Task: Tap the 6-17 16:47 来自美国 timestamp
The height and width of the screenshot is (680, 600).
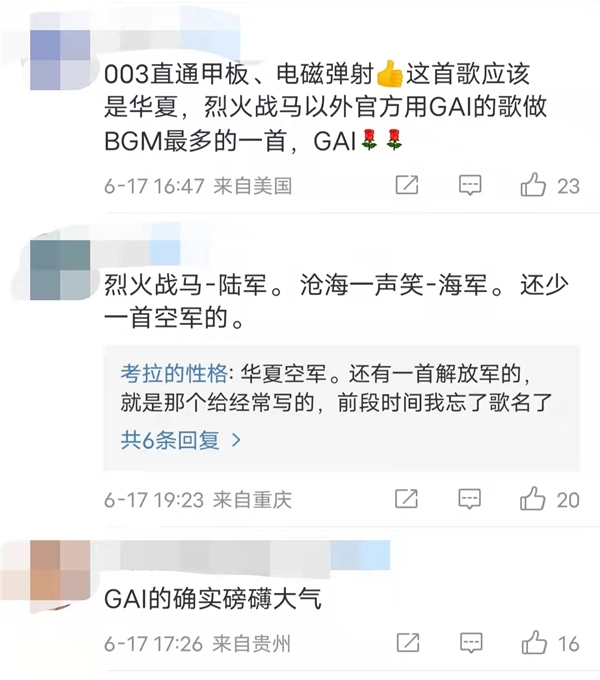Action: tap(198, 186)
